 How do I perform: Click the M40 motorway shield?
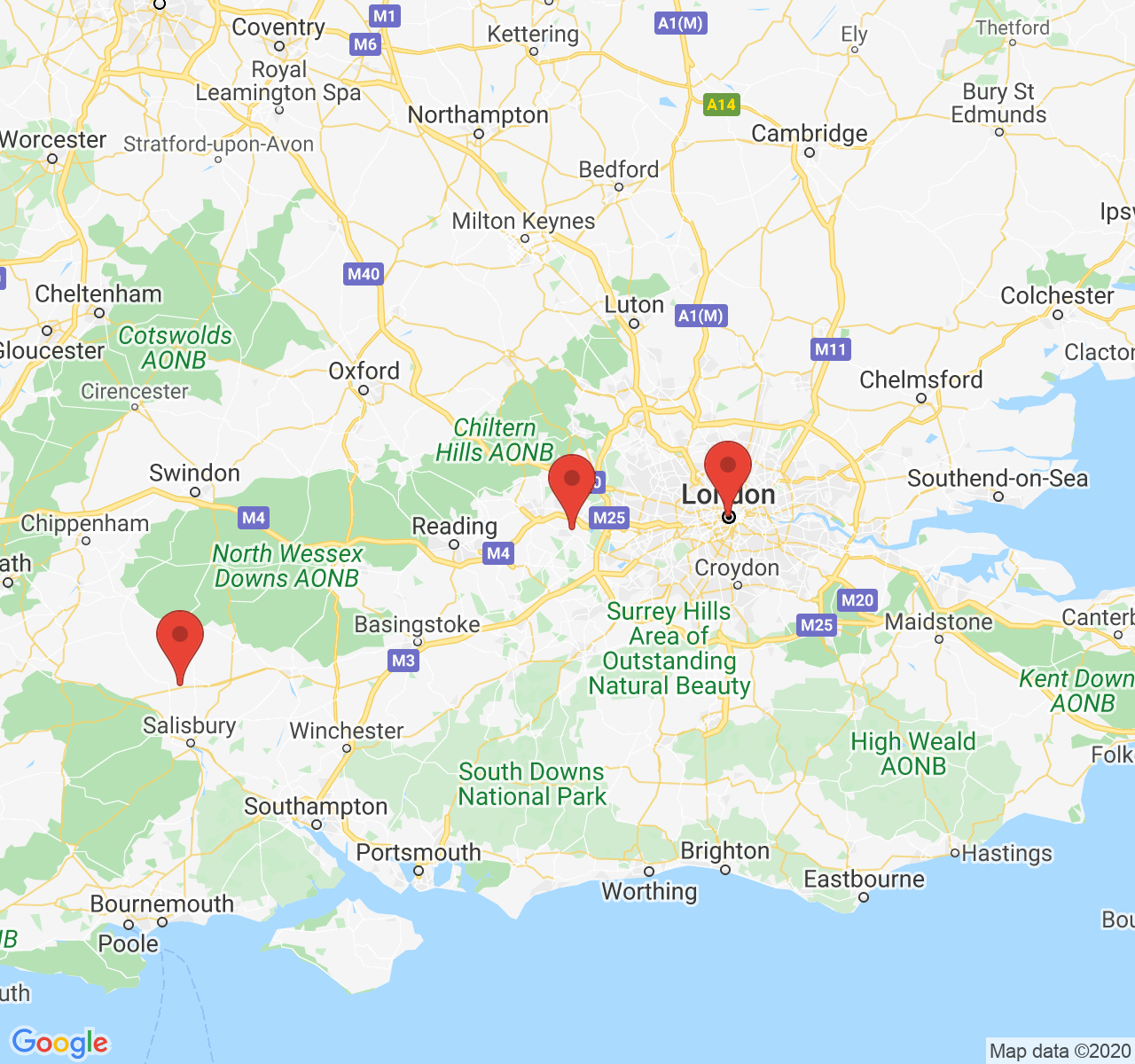pos(364,274)
